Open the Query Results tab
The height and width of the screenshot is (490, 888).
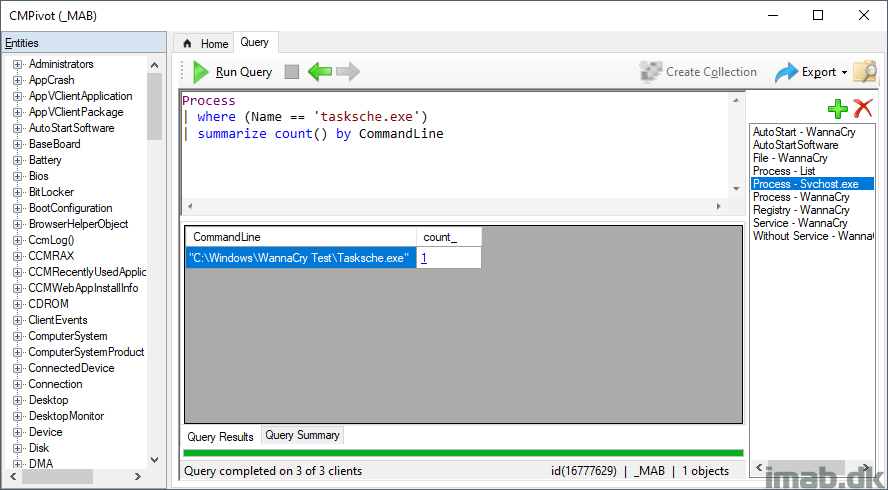point(220,437)
